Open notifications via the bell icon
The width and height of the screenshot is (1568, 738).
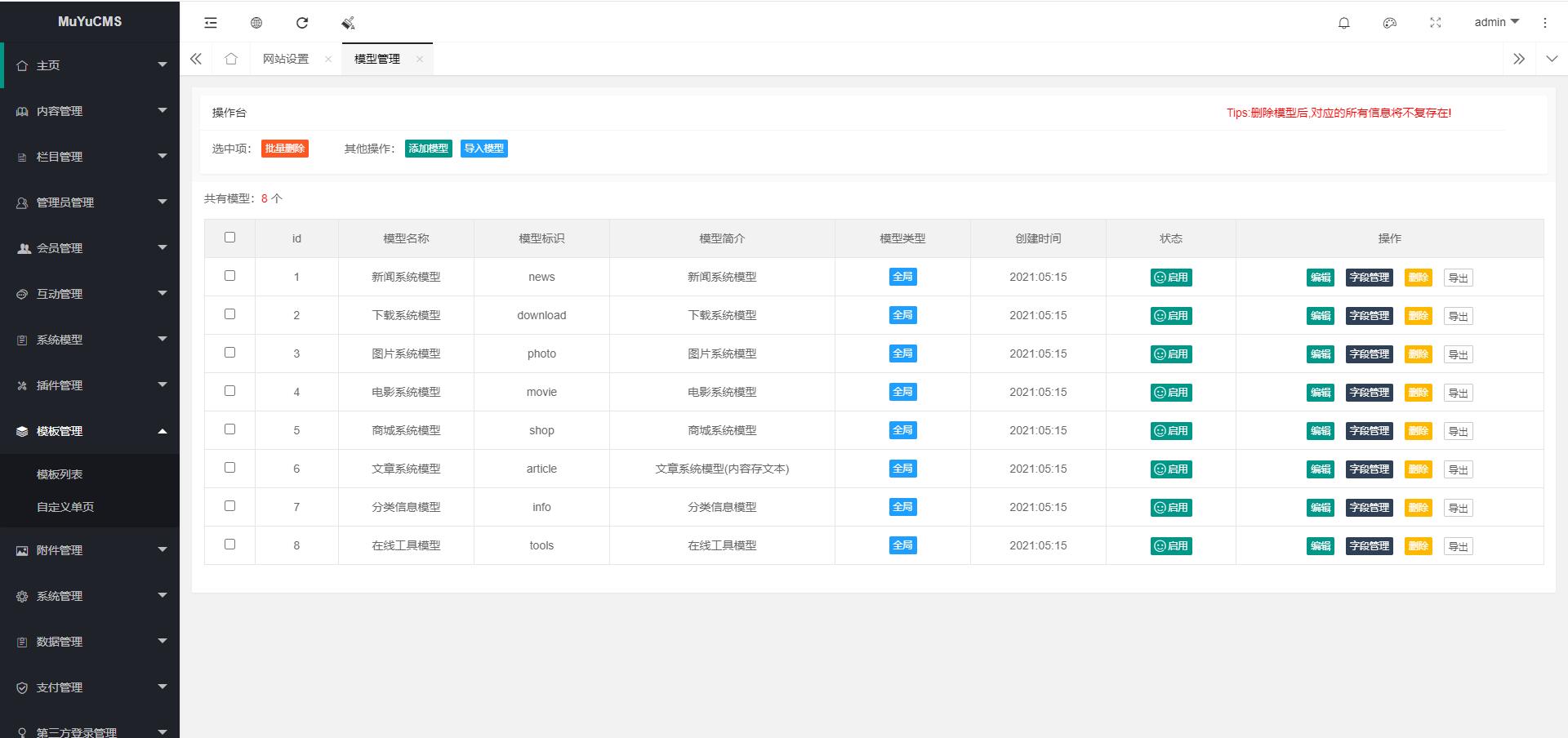pos(1343,23)
